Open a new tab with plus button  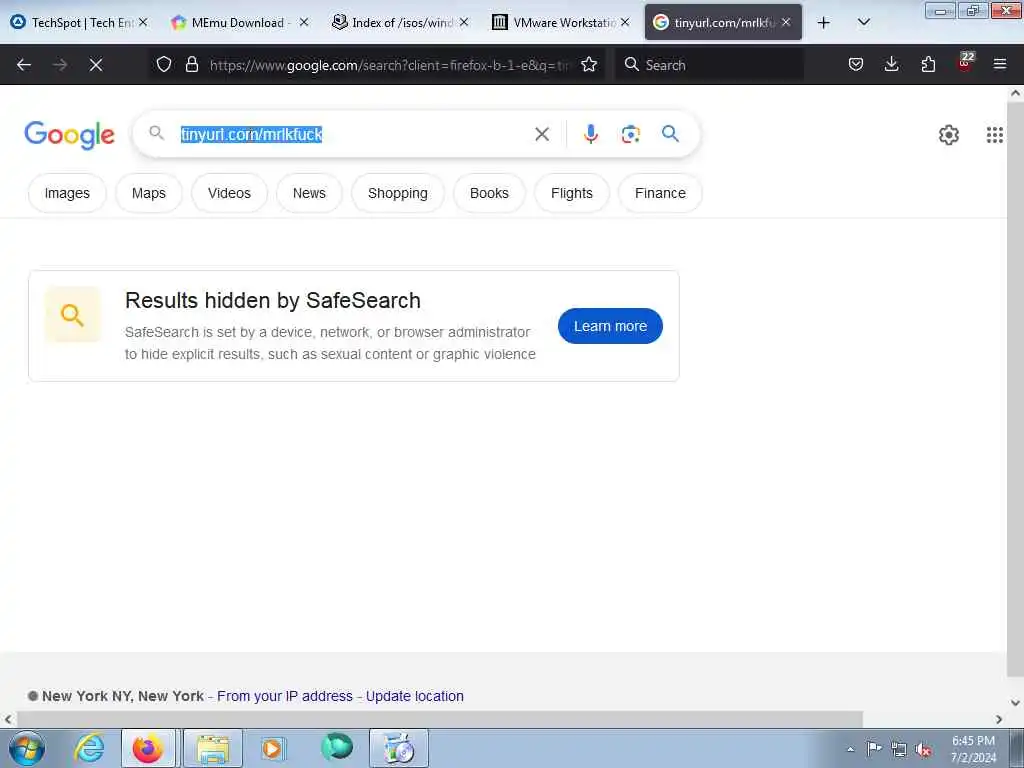(824, 23)
